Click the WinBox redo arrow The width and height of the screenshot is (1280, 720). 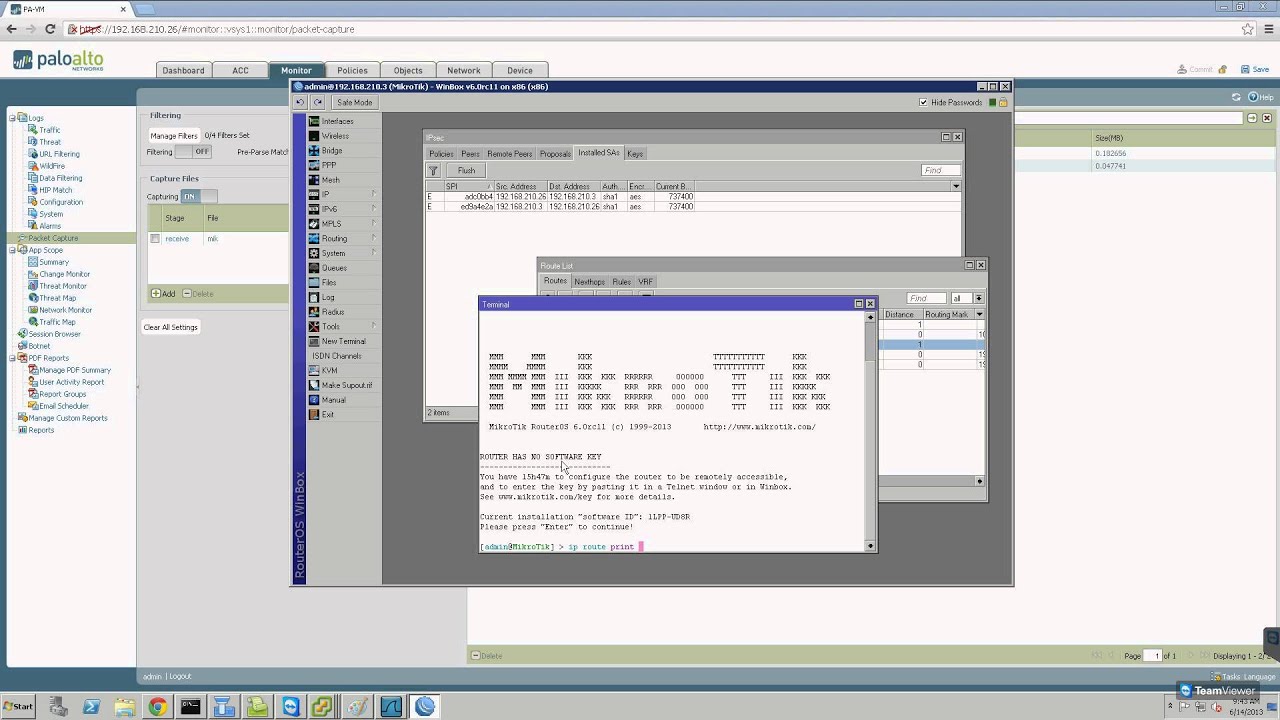pos(318,102)
